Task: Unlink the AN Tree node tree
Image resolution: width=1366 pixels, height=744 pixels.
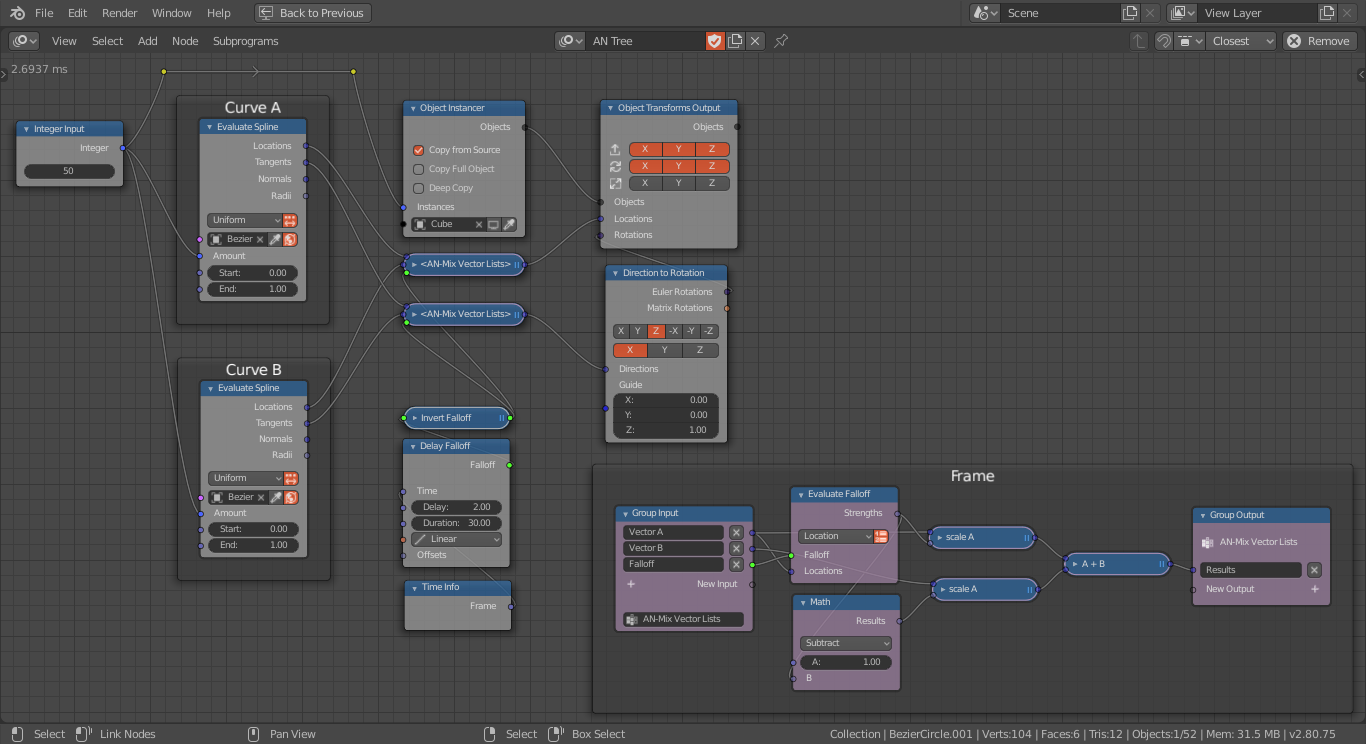Action: pos(755,41)
